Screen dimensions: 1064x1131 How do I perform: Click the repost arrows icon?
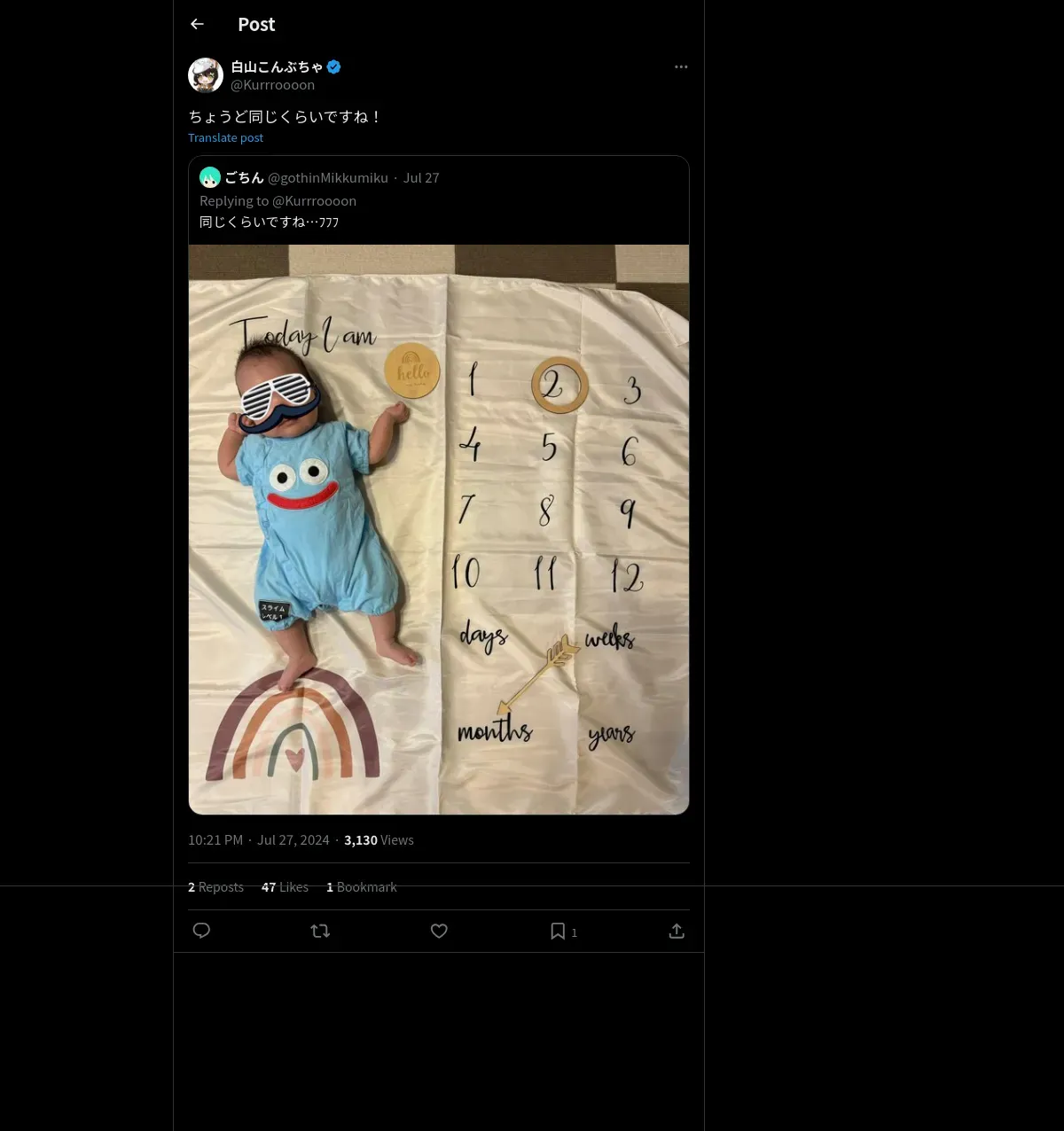point(320,931)
